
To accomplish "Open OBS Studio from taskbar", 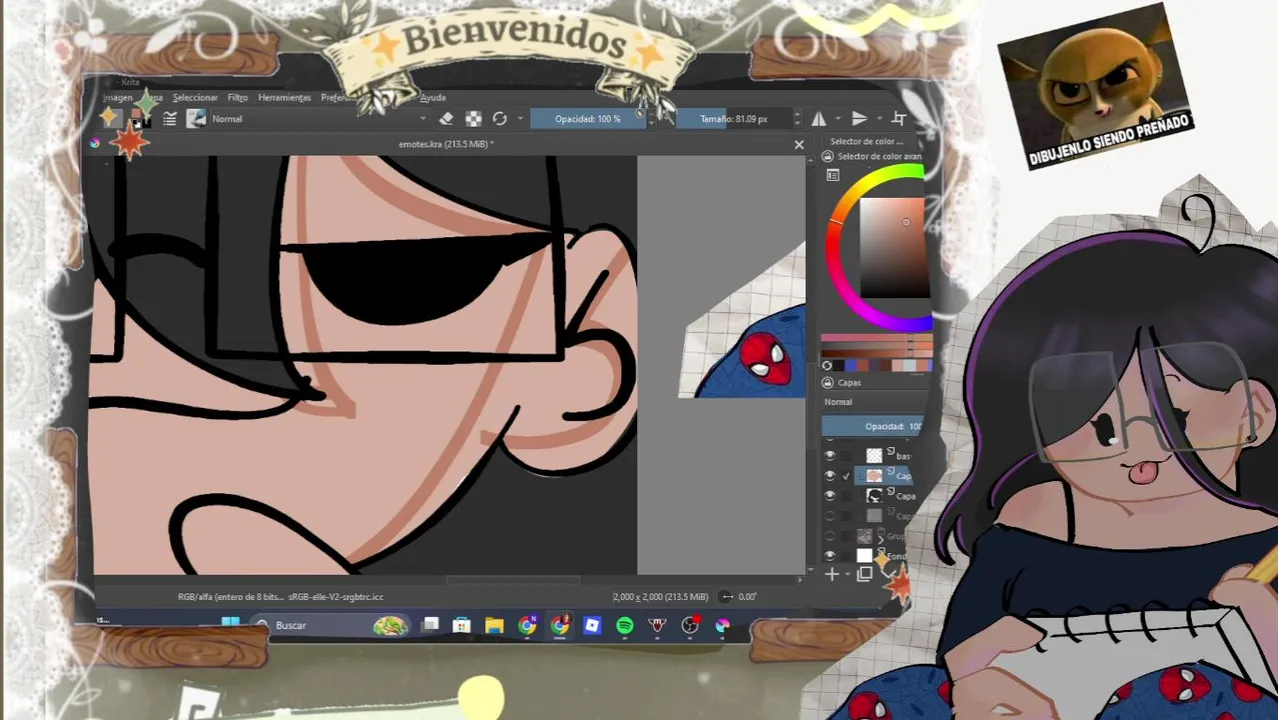I will click(690, 625).
